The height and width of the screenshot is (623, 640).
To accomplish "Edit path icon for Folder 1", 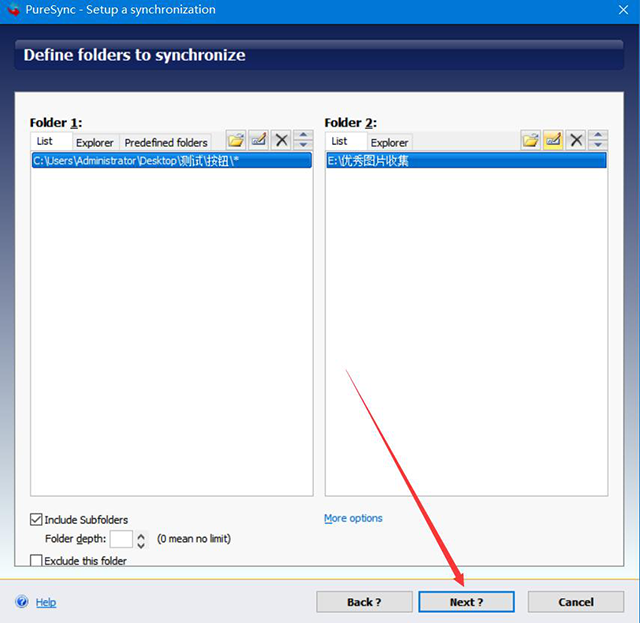I will coord(258,140).
